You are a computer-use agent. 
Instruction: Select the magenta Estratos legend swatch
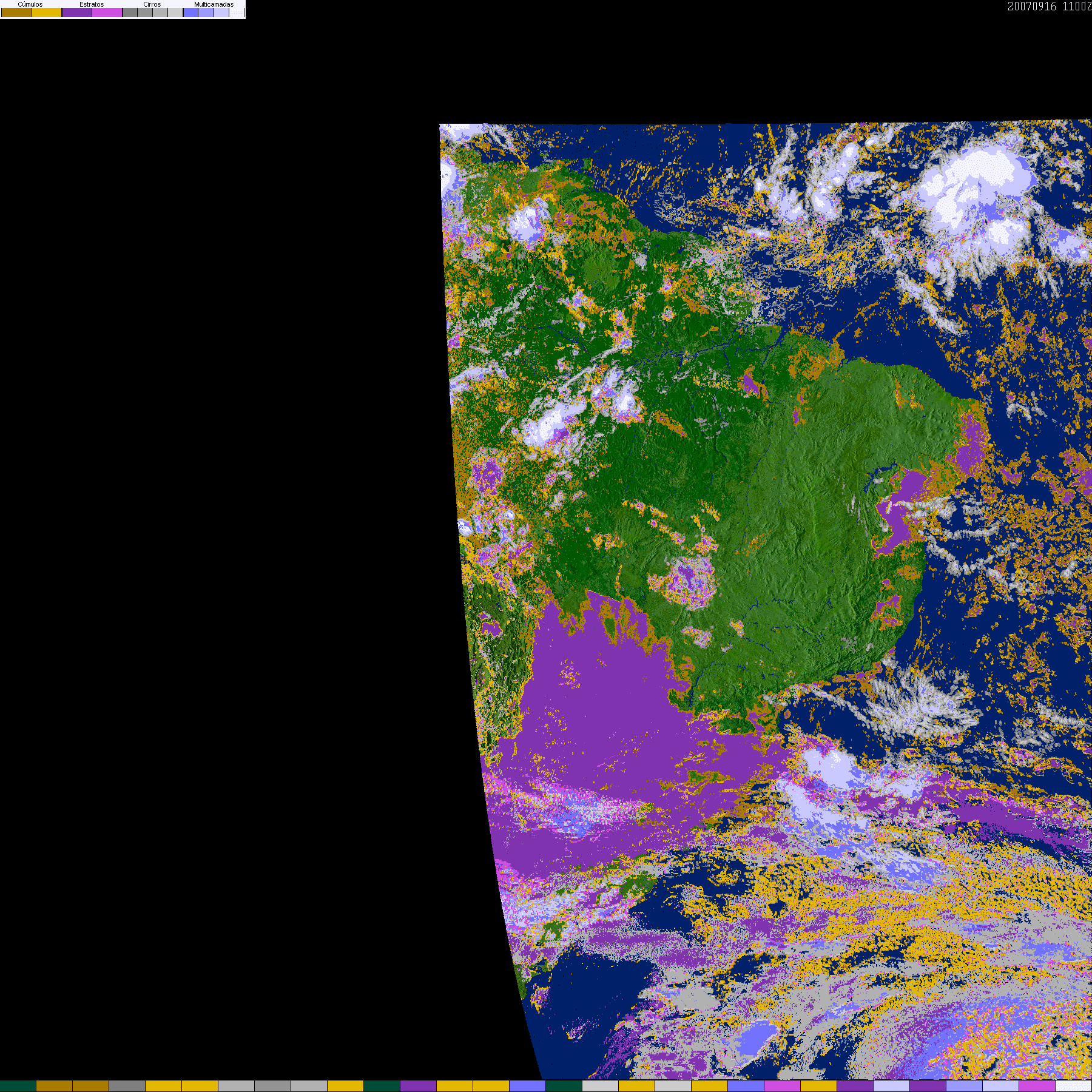point(107,12)
